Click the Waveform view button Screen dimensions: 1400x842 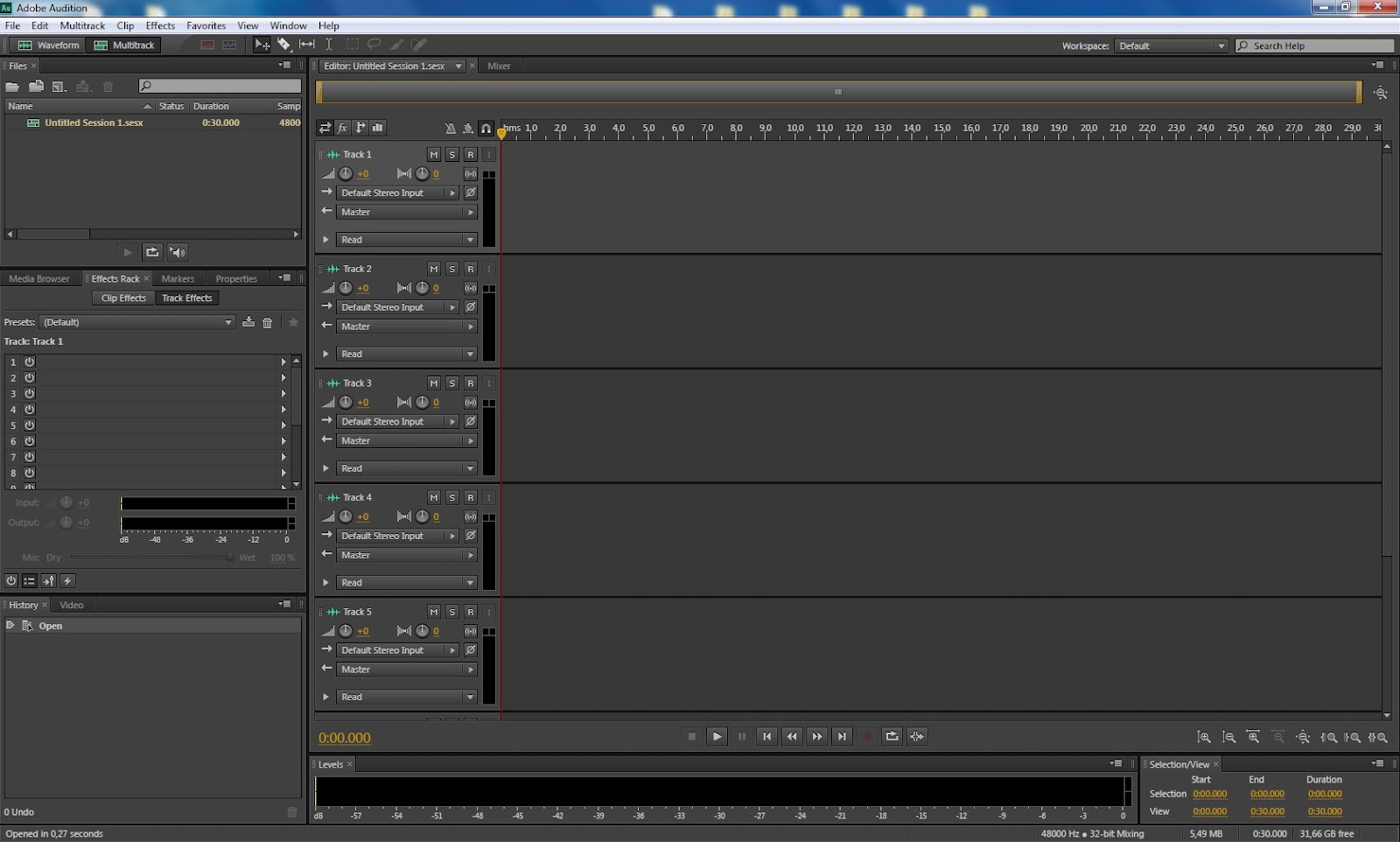(x=47, y=45)
